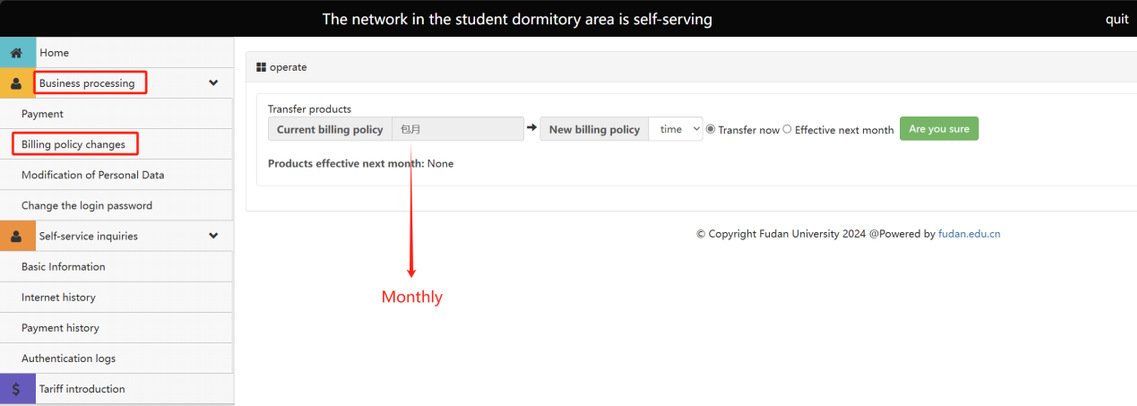Click the operate grid icon
This screenshot has width=1137, height=406.
point(261,67)
